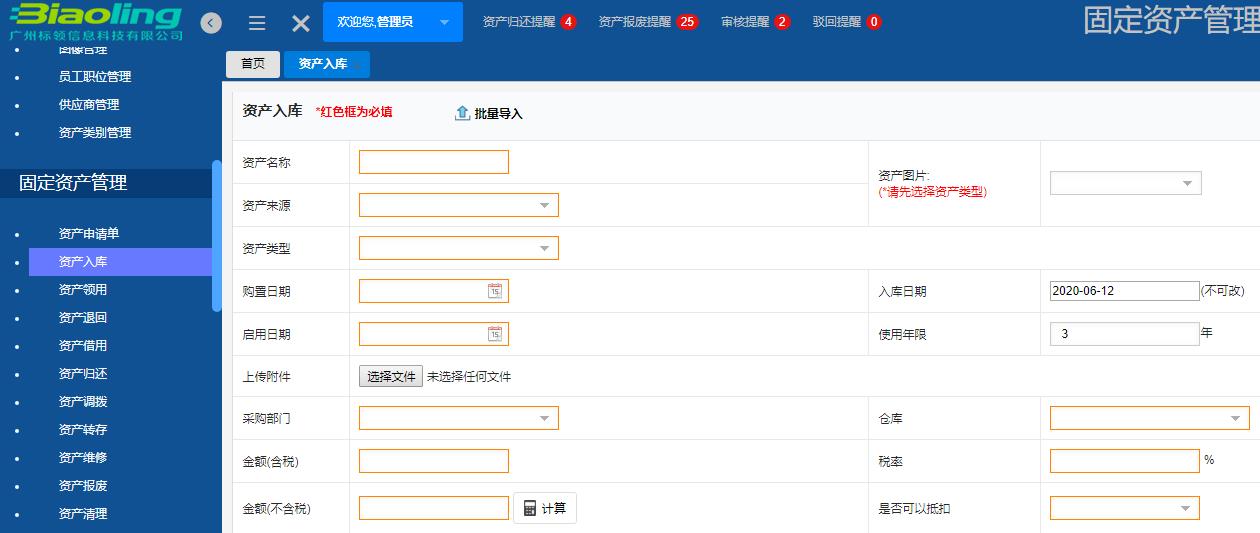The image size is (1260, 533).
Task: Collapse sidebar with the left arrow icon
Action: coord(211,23)
